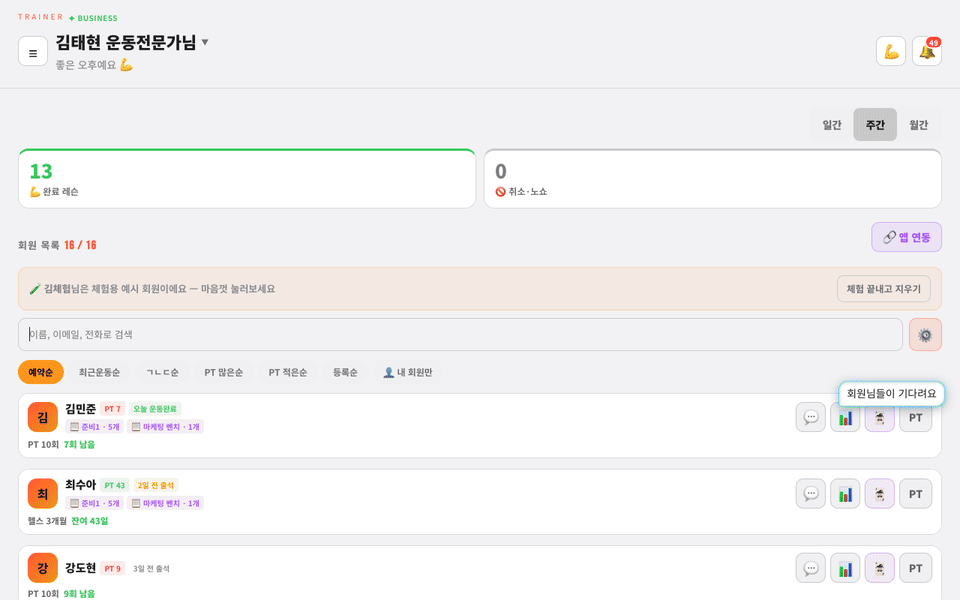The width and height of the screenshot is (960, 600).
Task: Switch to the 주간 view tab
Action: pyautogui.click(x=875, y=125)
